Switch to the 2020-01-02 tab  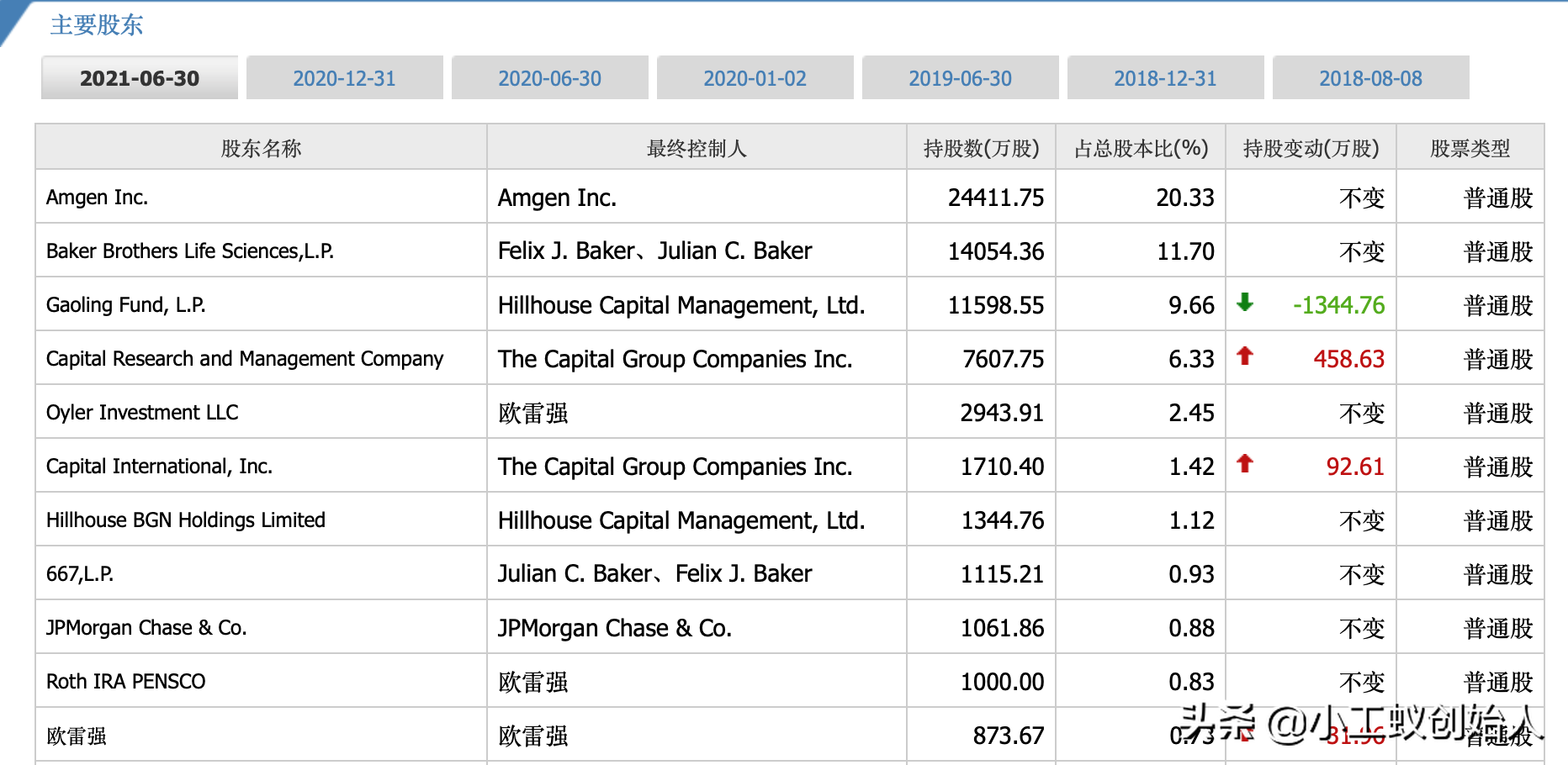coord(755,78)
